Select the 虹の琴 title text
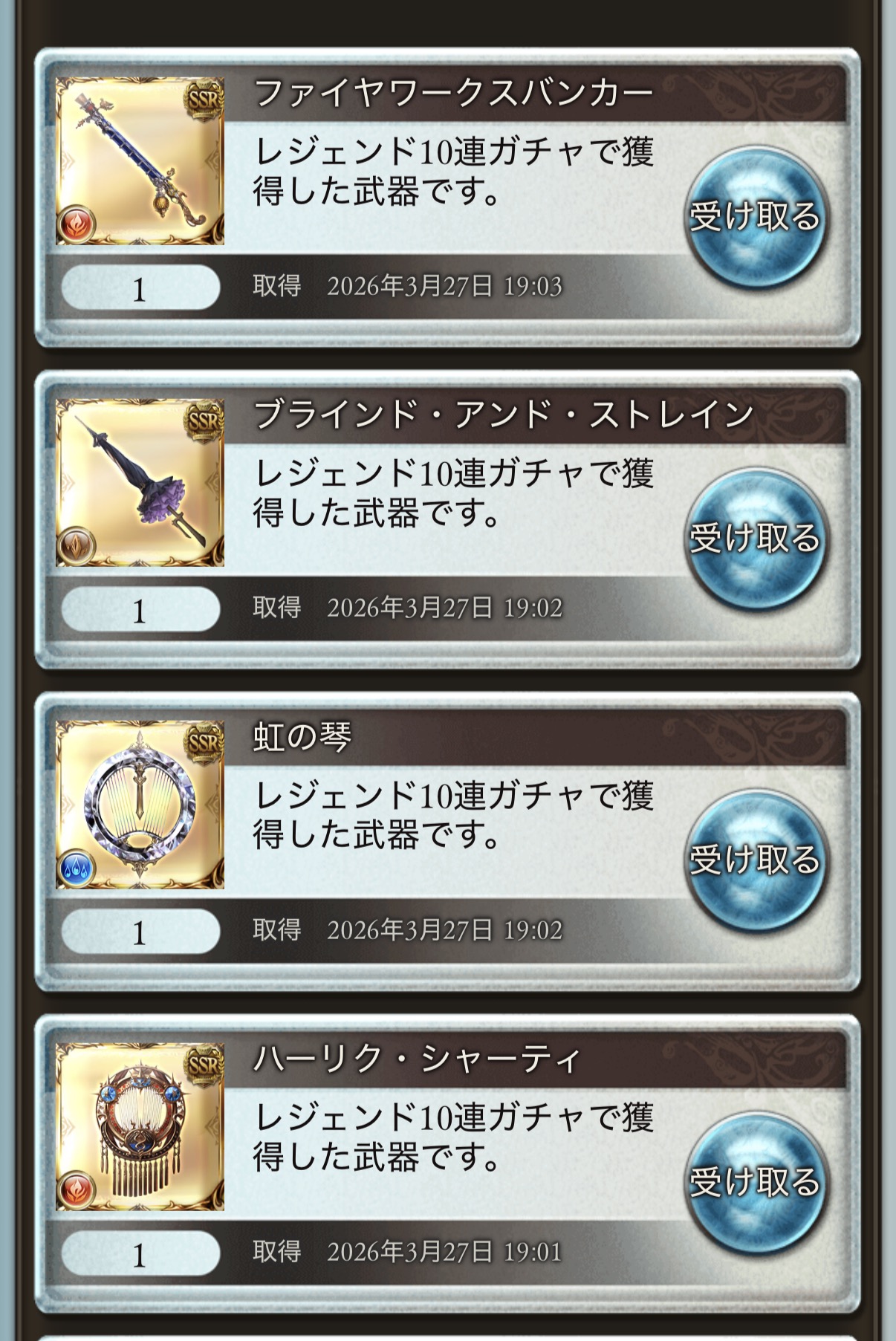The image size is (896, 1341). [x=302, y=737]
